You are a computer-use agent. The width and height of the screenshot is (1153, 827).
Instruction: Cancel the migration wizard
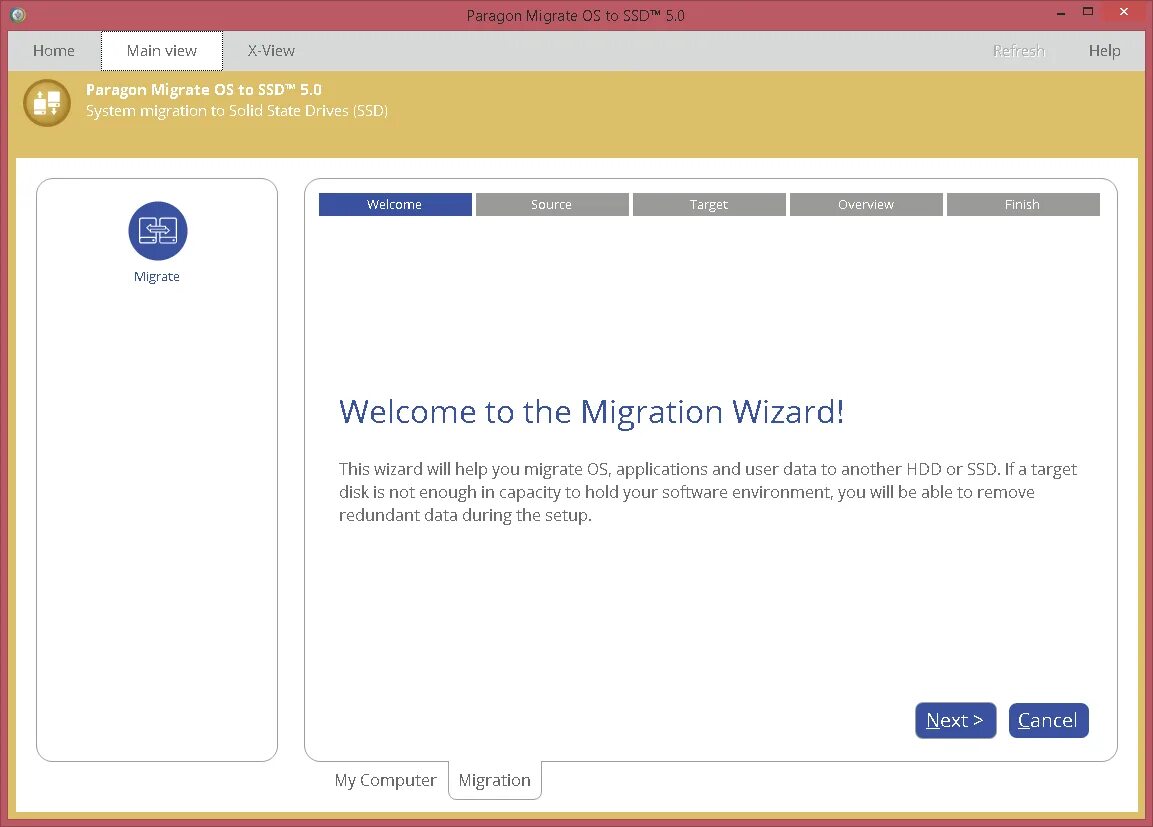point(1048,720)
